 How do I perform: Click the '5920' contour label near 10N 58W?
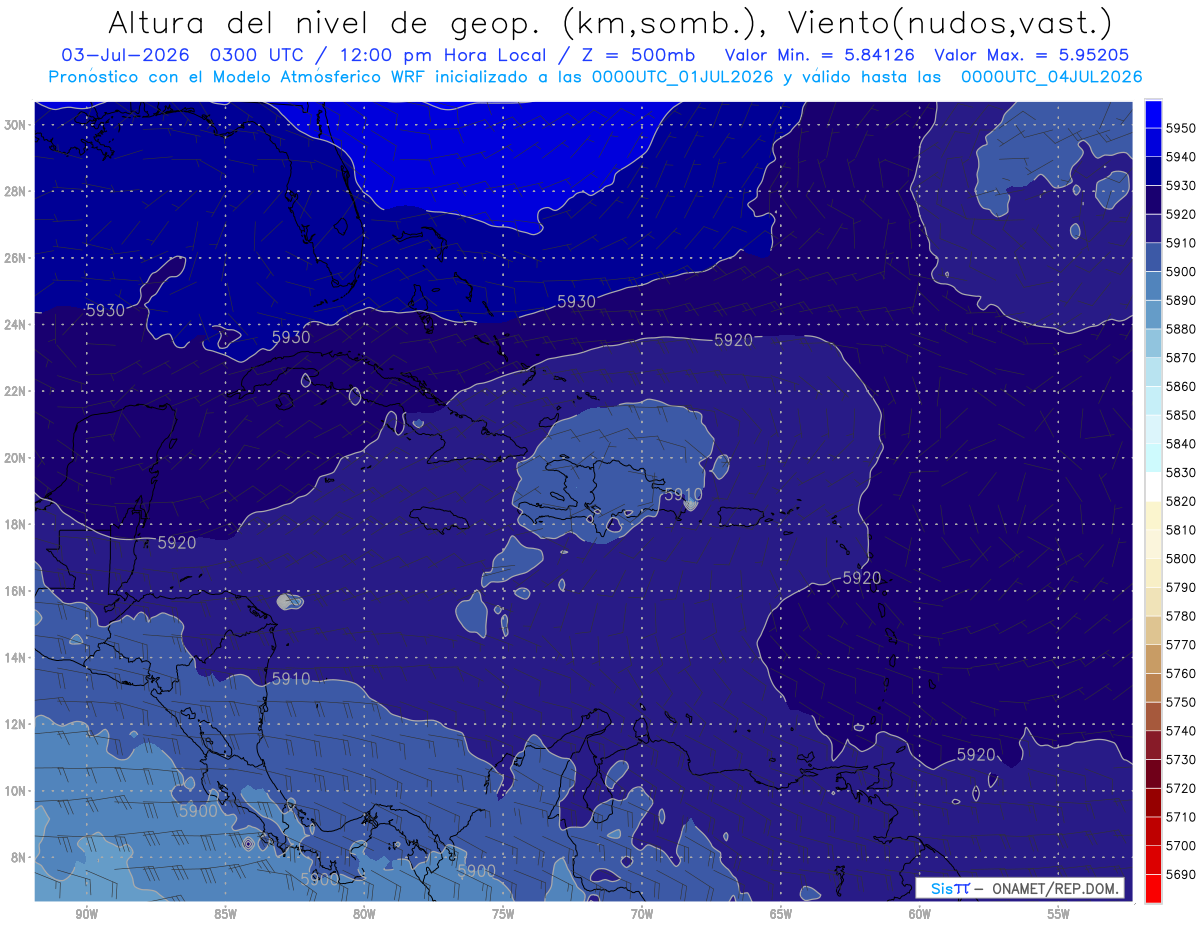(976, 754)
